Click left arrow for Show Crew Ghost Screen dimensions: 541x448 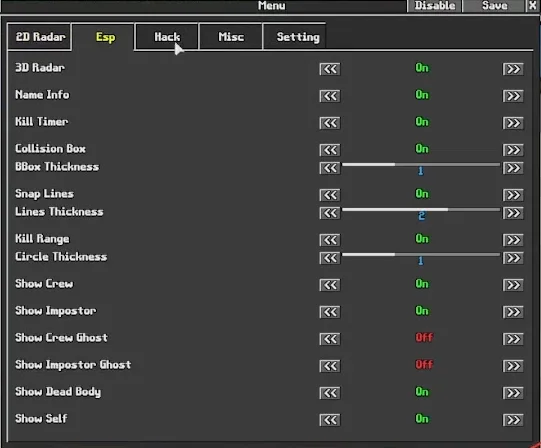(330, 339)
